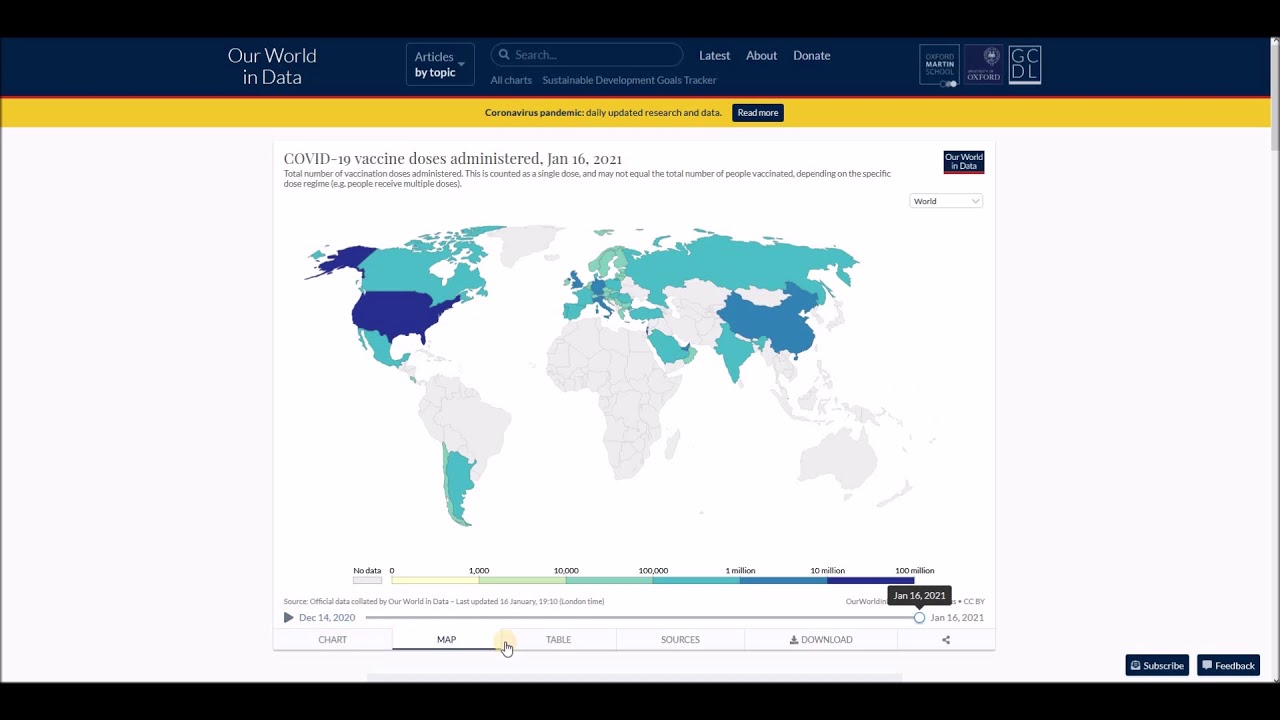The height and width of the screenshot is (720, 1280).
Task: Open the Oxford Martin School logo
Action: pyautogui.click(x=939, y=65)
